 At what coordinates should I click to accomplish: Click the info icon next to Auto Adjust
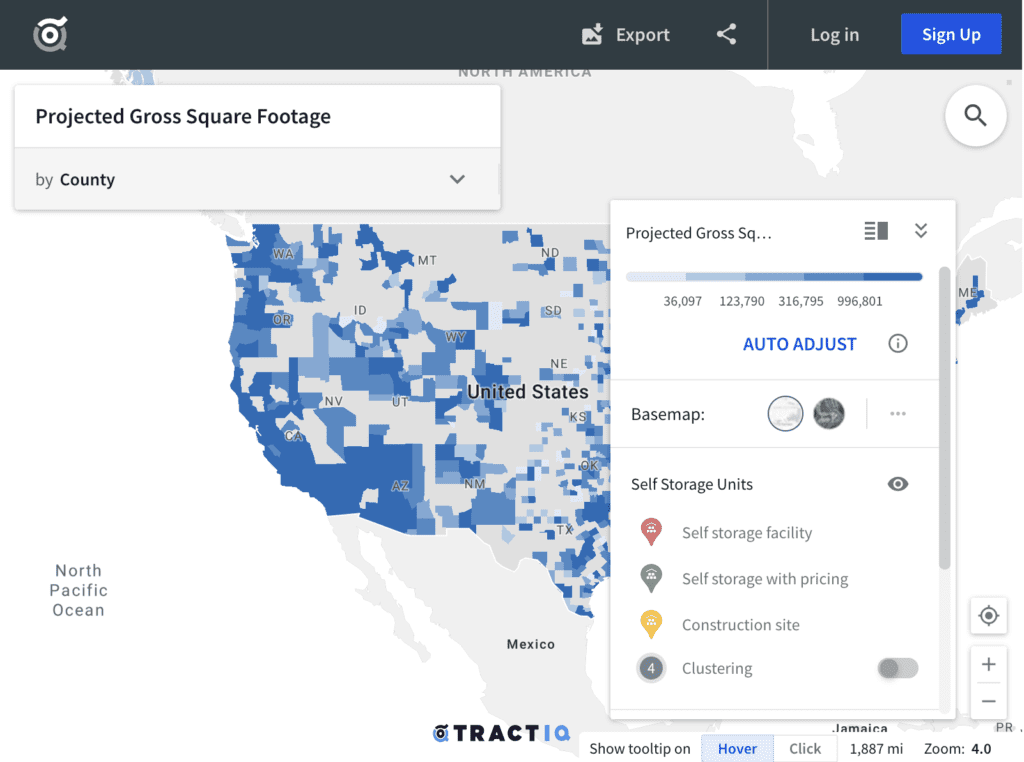(897, 343)
